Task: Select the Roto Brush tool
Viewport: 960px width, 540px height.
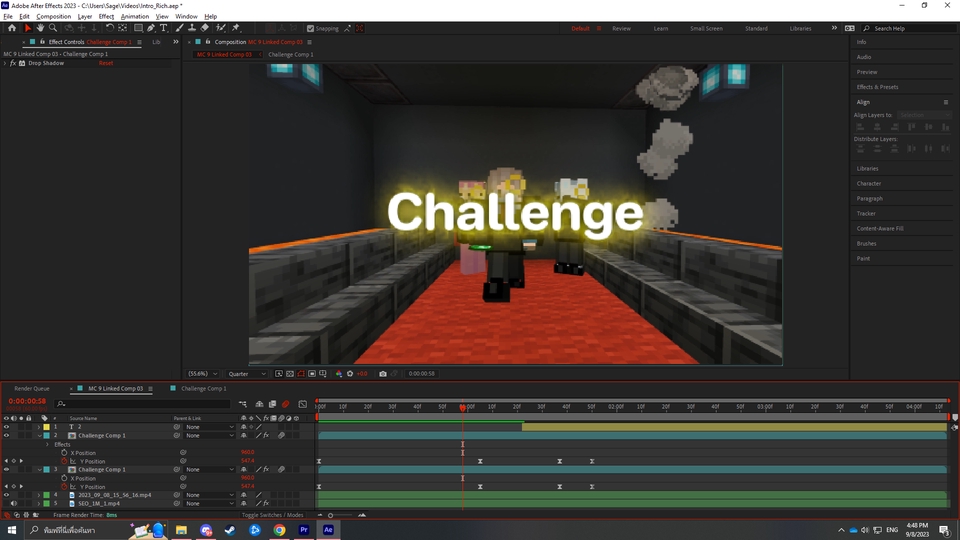Action: tap(221, 28)
